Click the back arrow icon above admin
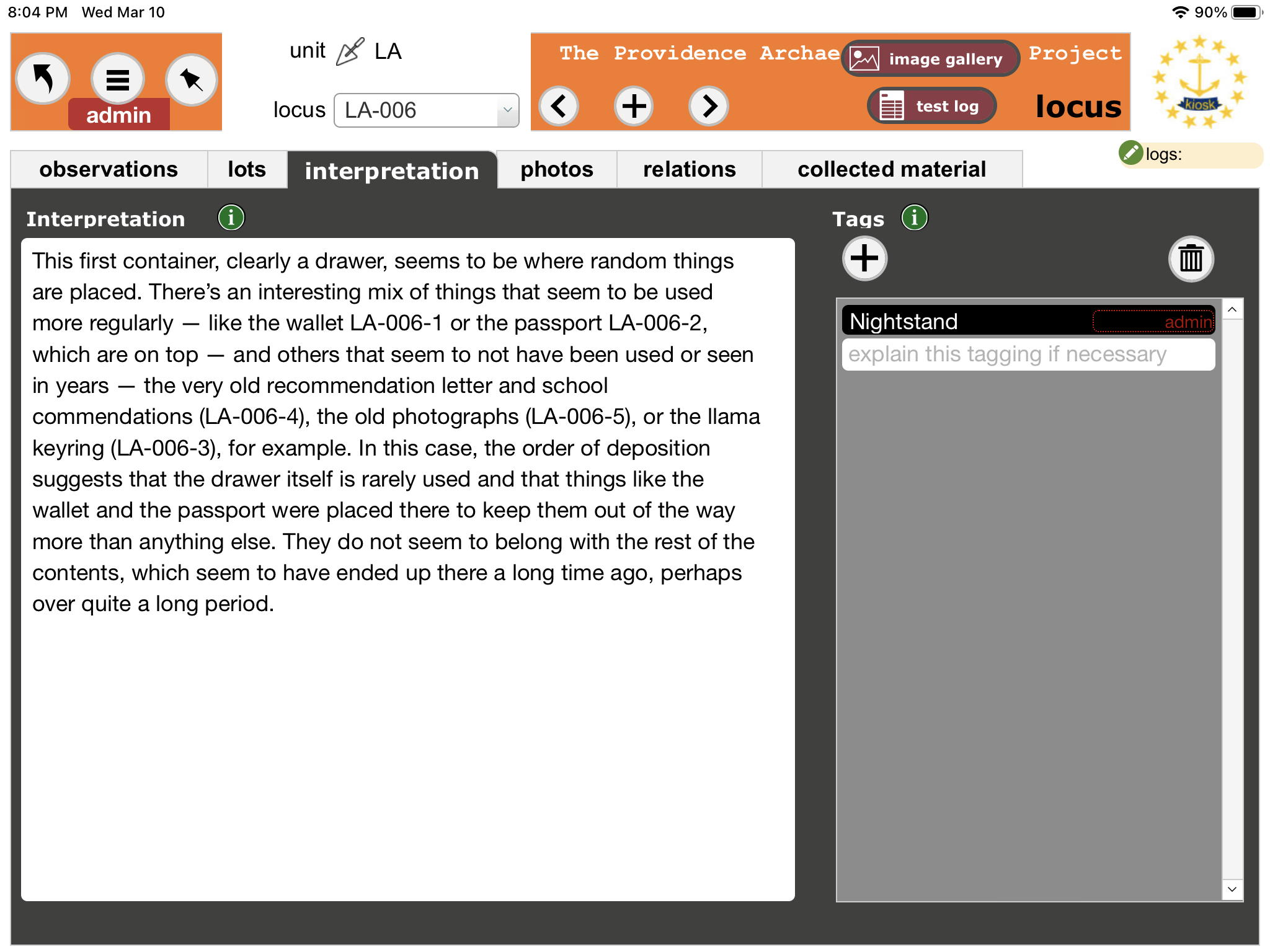Viewport: 1270px width, 952px height. pos(43,79)
